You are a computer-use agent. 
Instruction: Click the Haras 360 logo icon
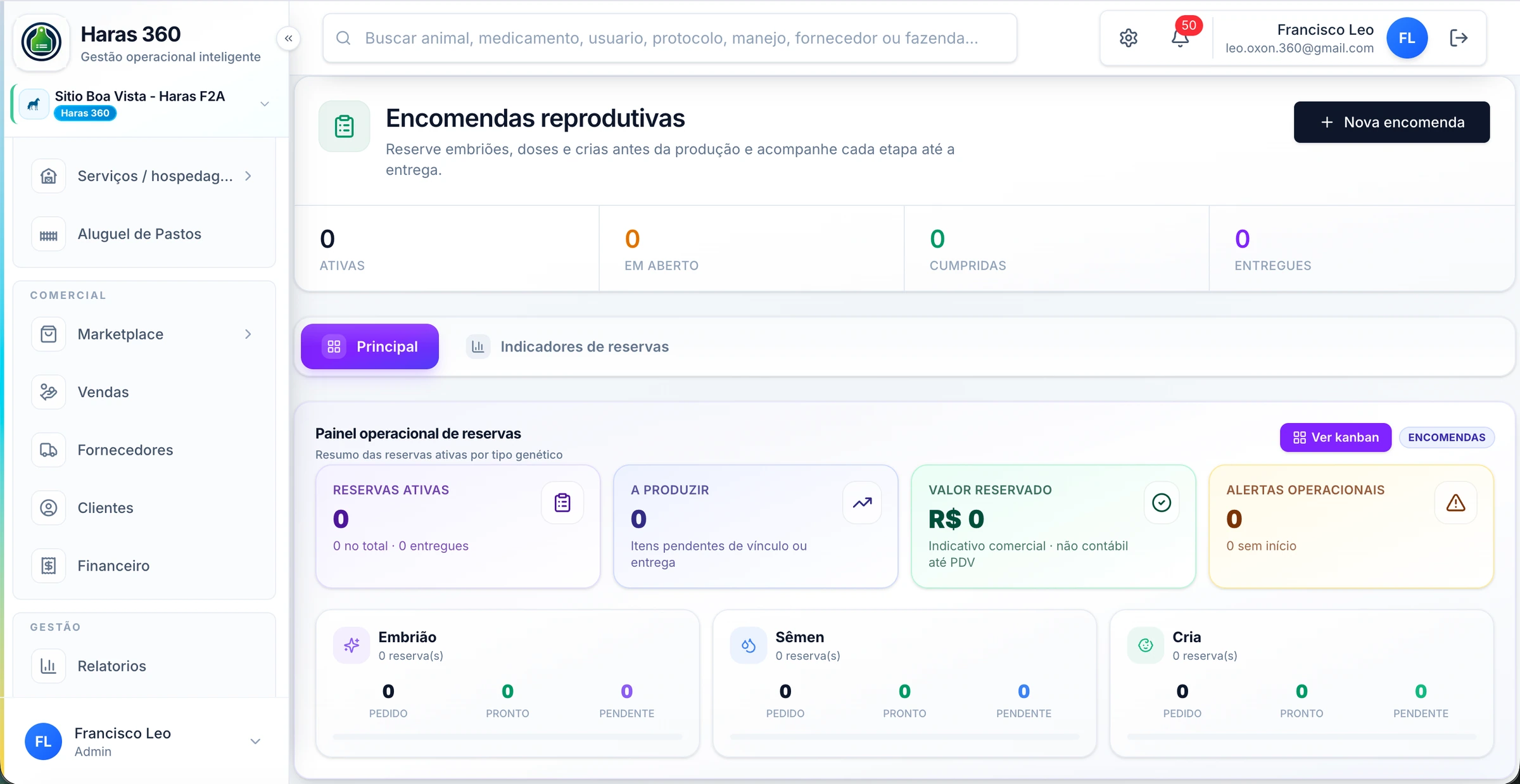pos(41,42)
